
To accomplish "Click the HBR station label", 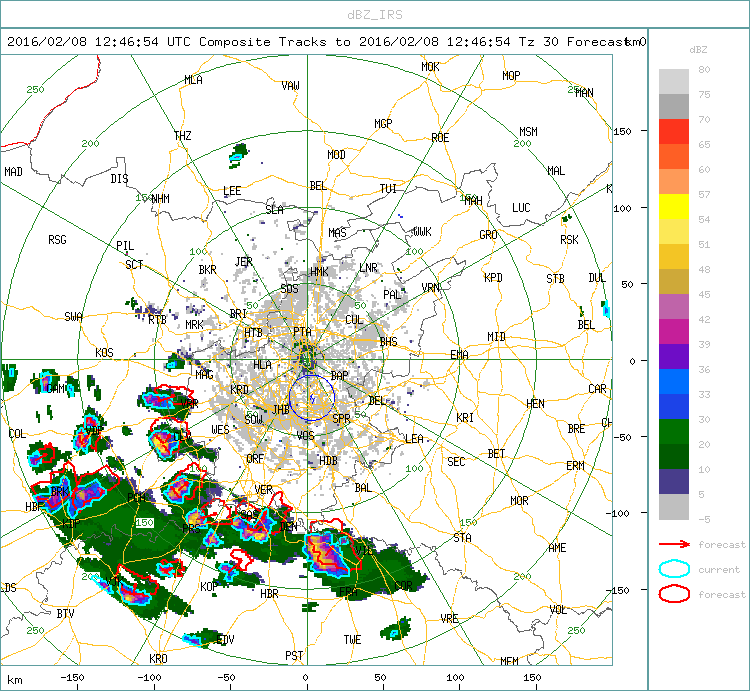I will (269, 593).
